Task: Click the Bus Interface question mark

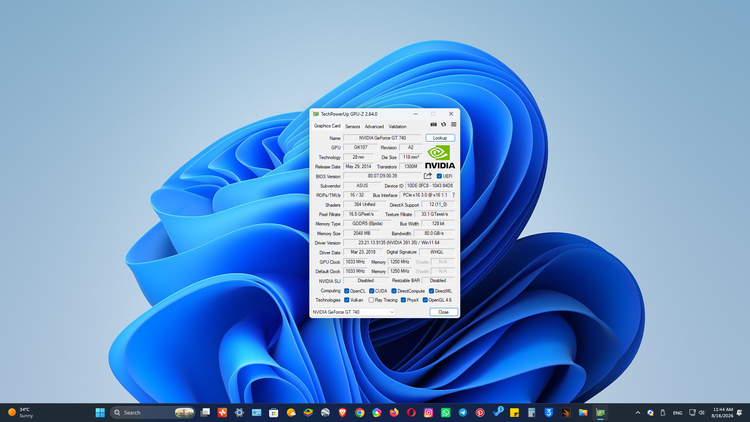Action: 453,195
